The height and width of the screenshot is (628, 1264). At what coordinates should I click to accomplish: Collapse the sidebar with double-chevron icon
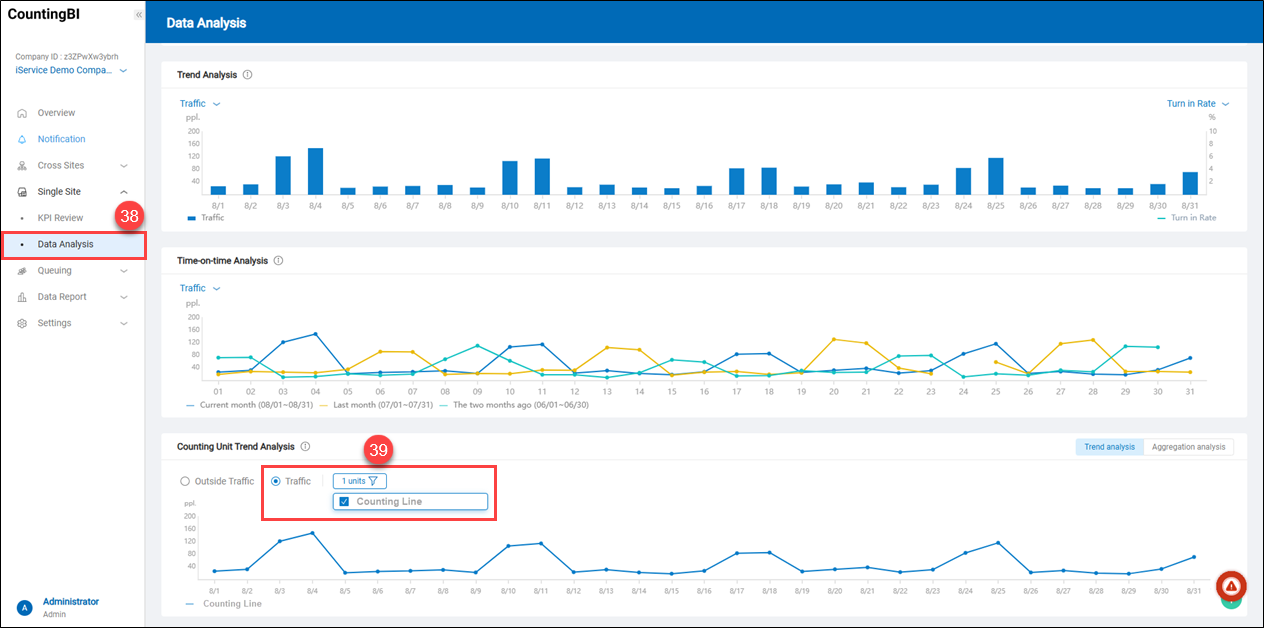138,16
